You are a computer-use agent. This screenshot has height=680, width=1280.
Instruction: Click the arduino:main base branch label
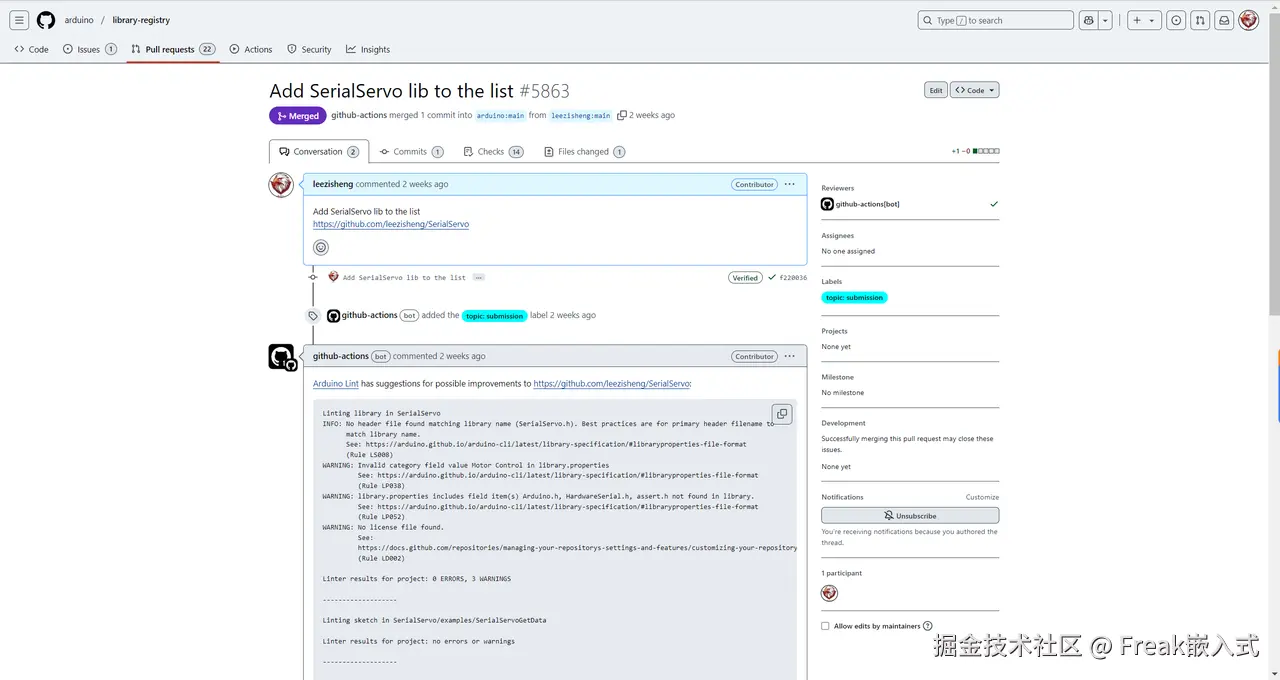500,116
